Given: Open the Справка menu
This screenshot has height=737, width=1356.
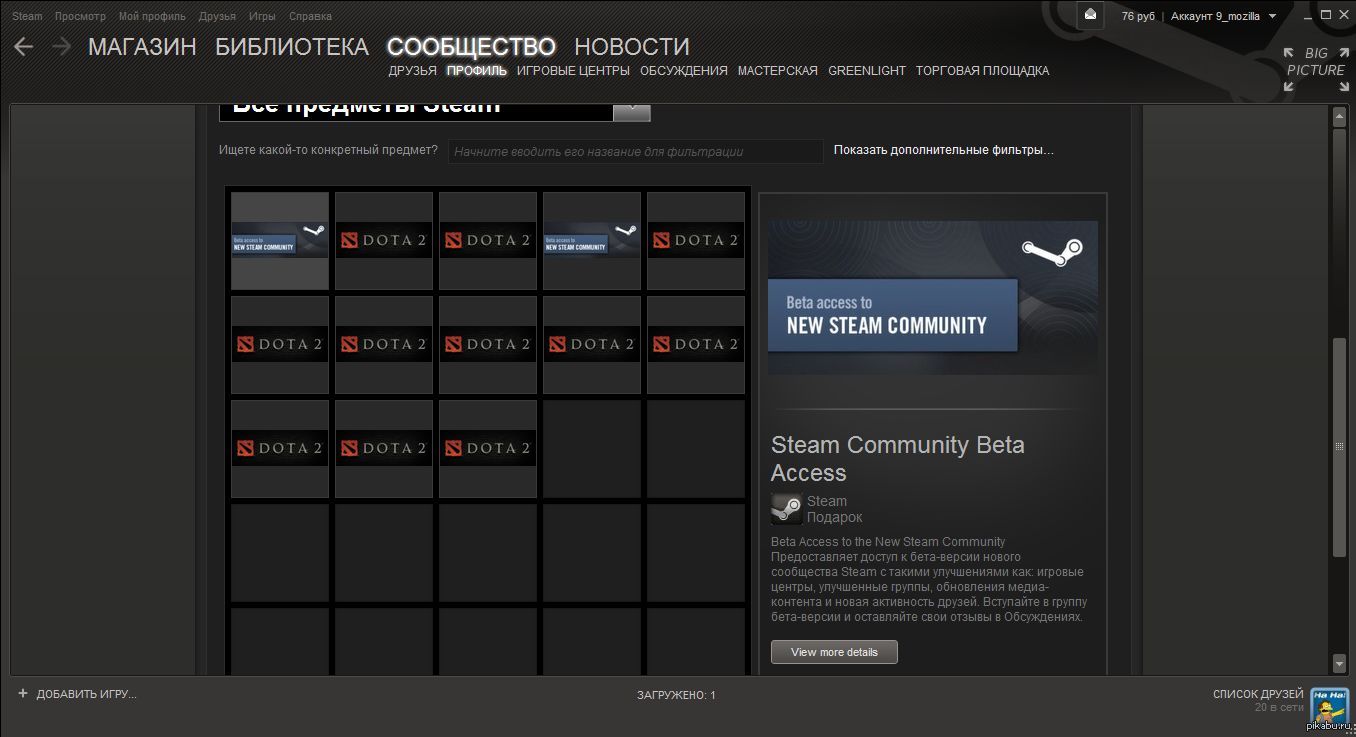Looking at the screenshot, I should click(310, 16).
